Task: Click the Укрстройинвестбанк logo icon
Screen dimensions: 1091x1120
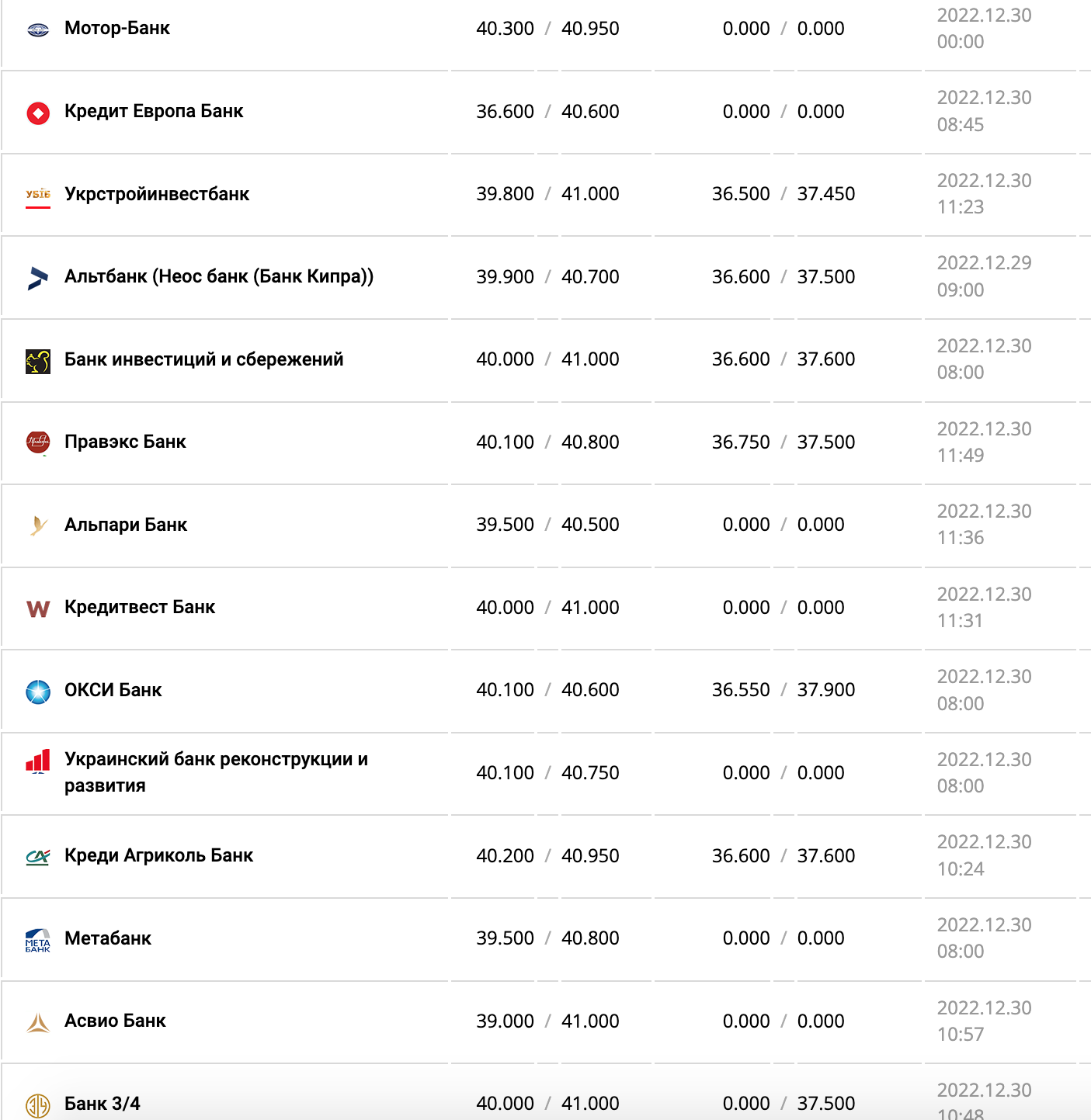Action: [x=37, y=196]
